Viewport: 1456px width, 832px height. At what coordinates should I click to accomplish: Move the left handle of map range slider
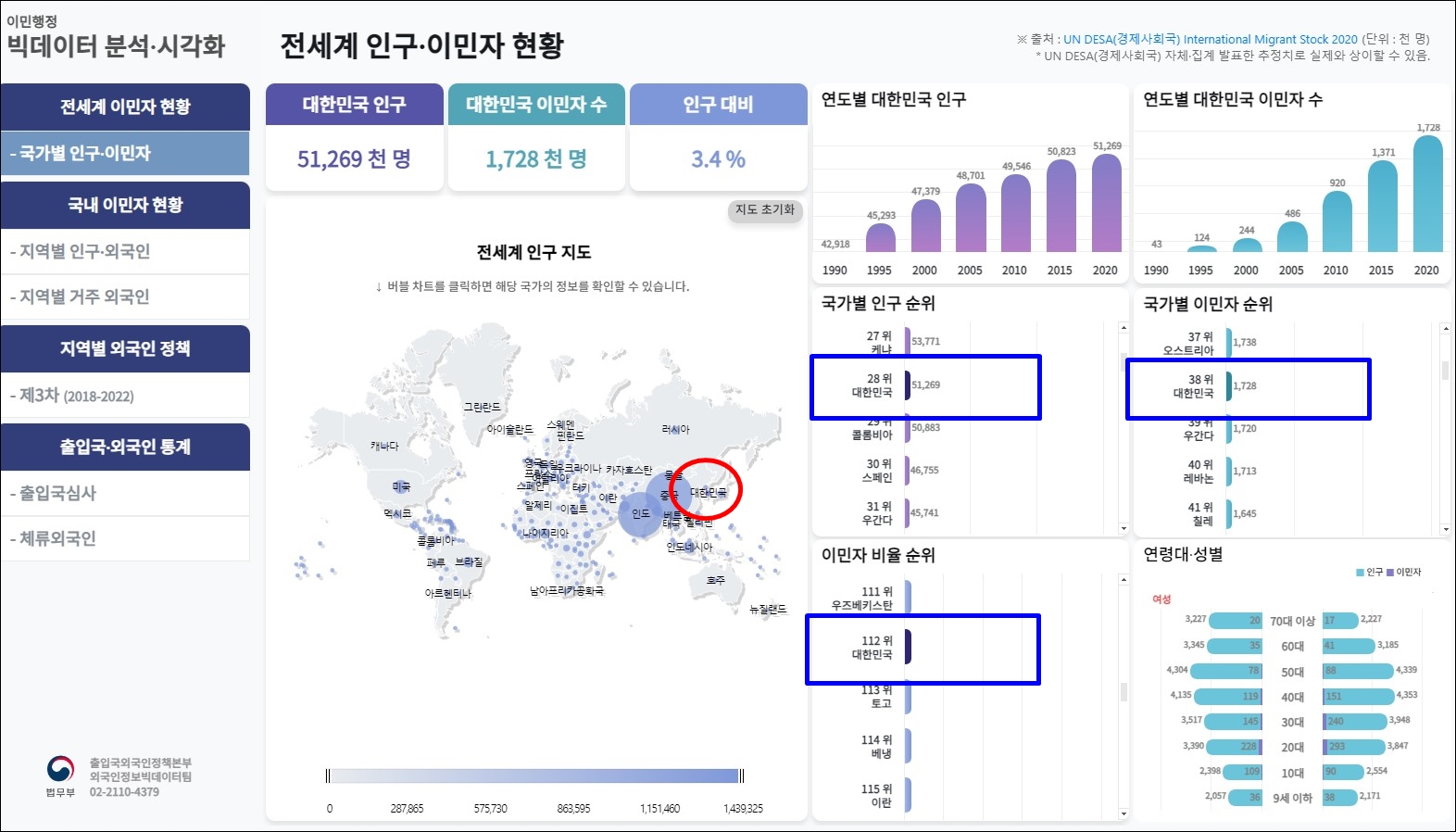point(328,776)
